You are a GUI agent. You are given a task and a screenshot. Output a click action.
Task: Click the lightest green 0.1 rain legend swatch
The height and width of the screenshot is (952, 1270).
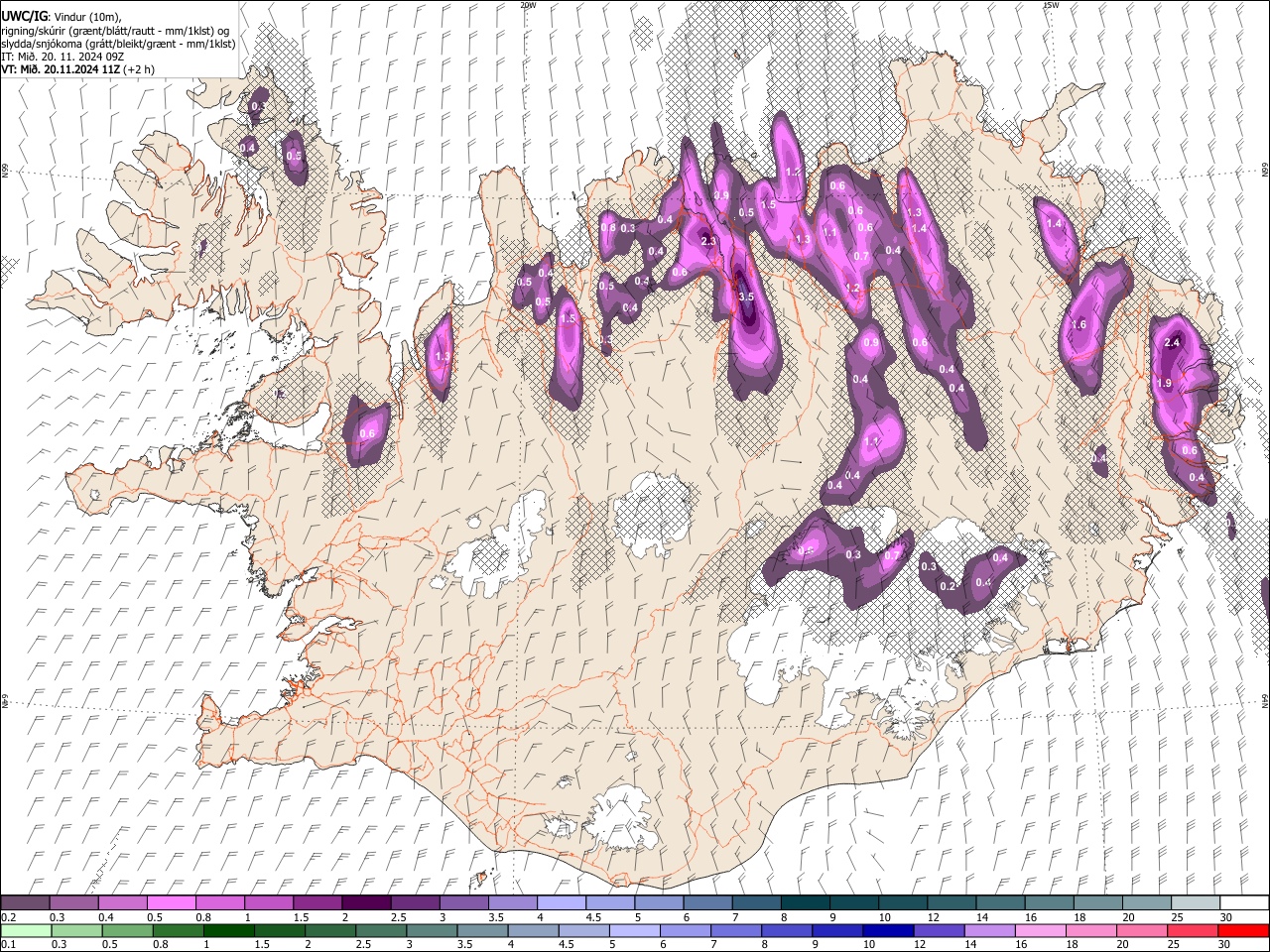coord(25,930)
